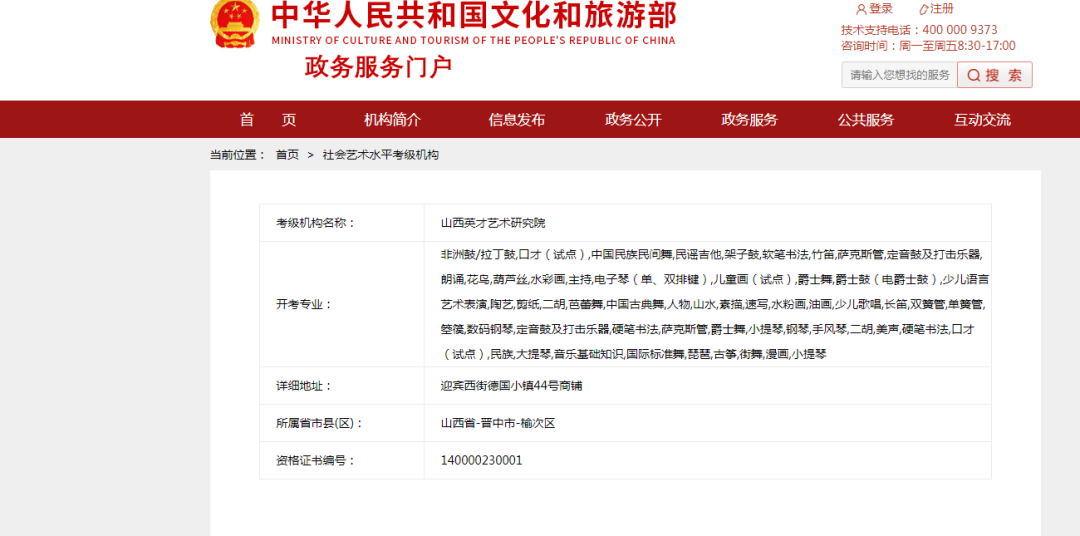The width and height of the screenshot is (1080, 536).
Task: Click the 搜索 search button
Action: click(x=995, y=74)
